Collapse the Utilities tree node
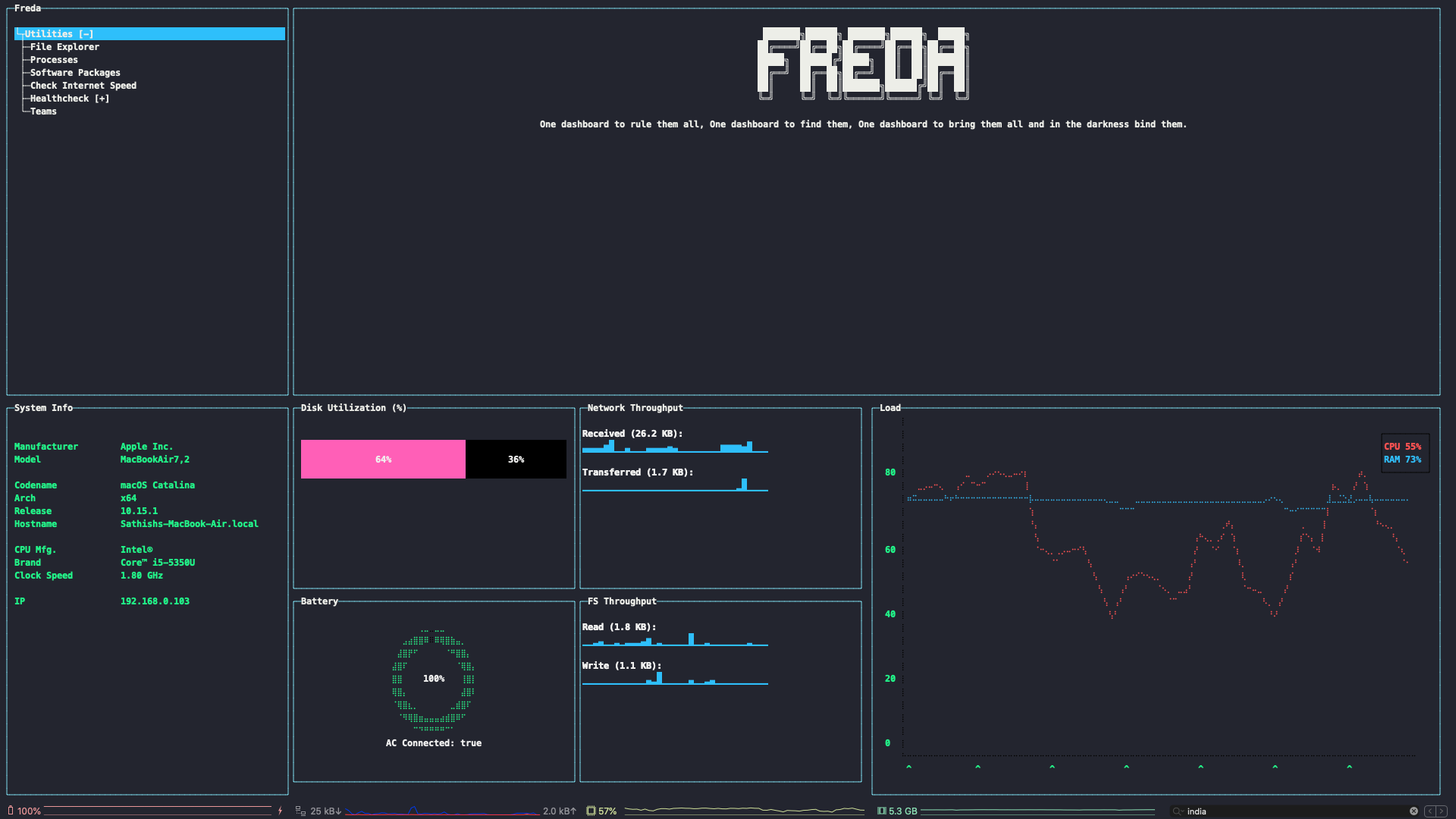The image size is (1456, 819). [59, 34]
